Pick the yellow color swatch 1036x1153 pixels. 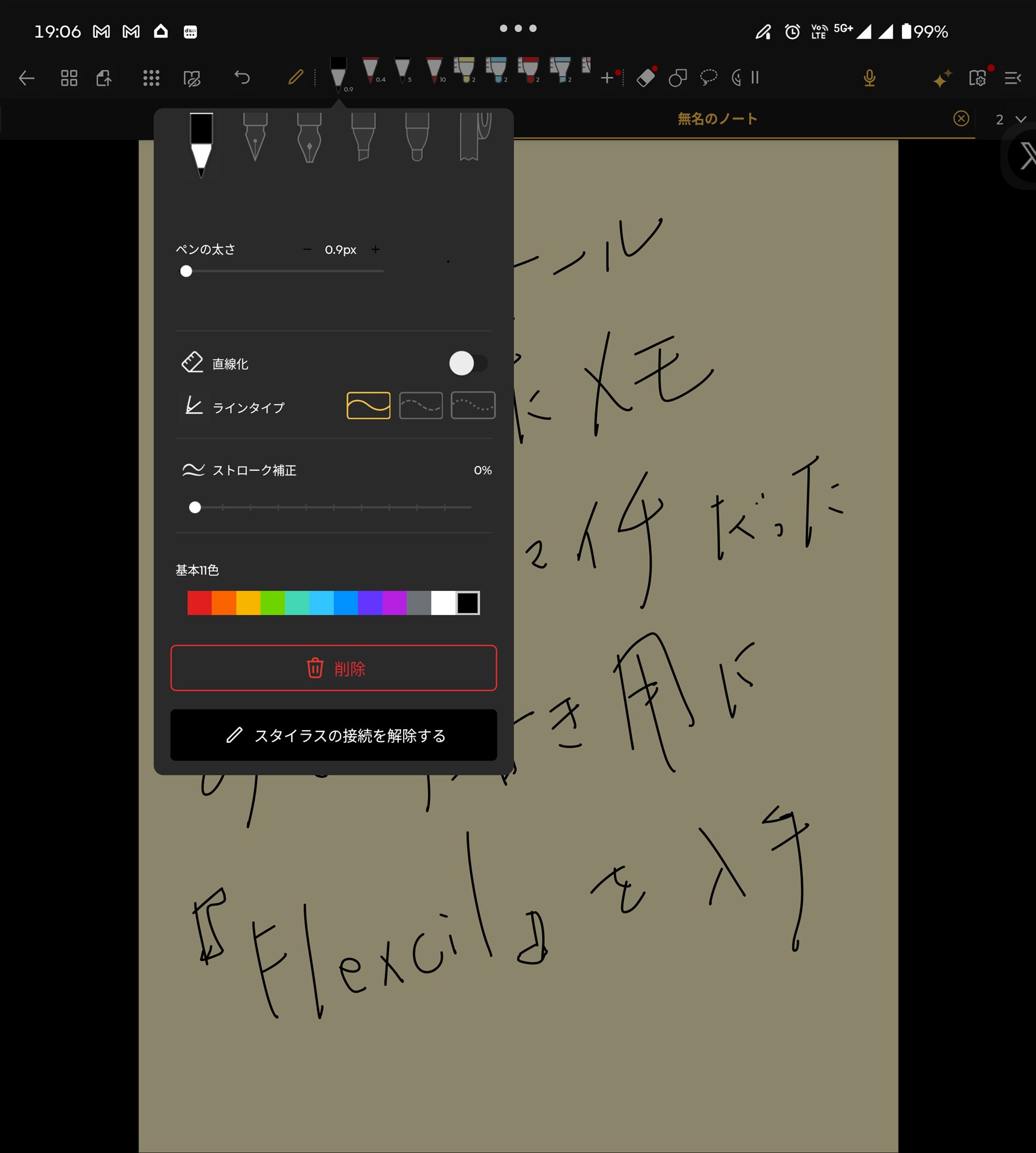coord(248,603)
